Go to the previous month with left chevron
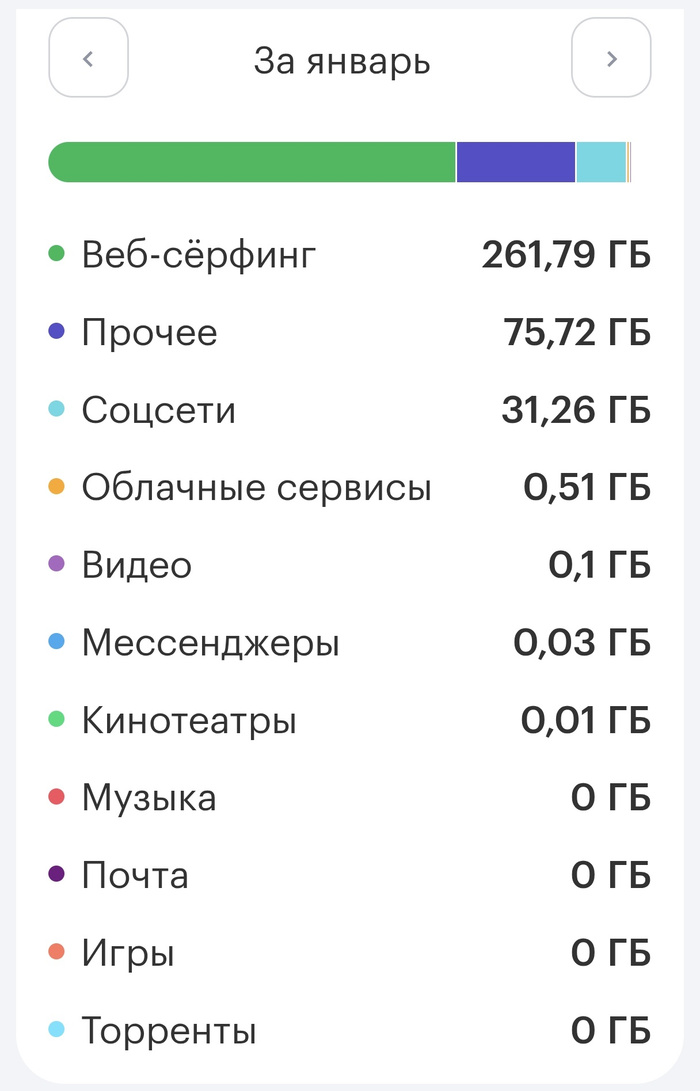The width and height of the screenshot is (700, 1091). (x=88, y=59)
